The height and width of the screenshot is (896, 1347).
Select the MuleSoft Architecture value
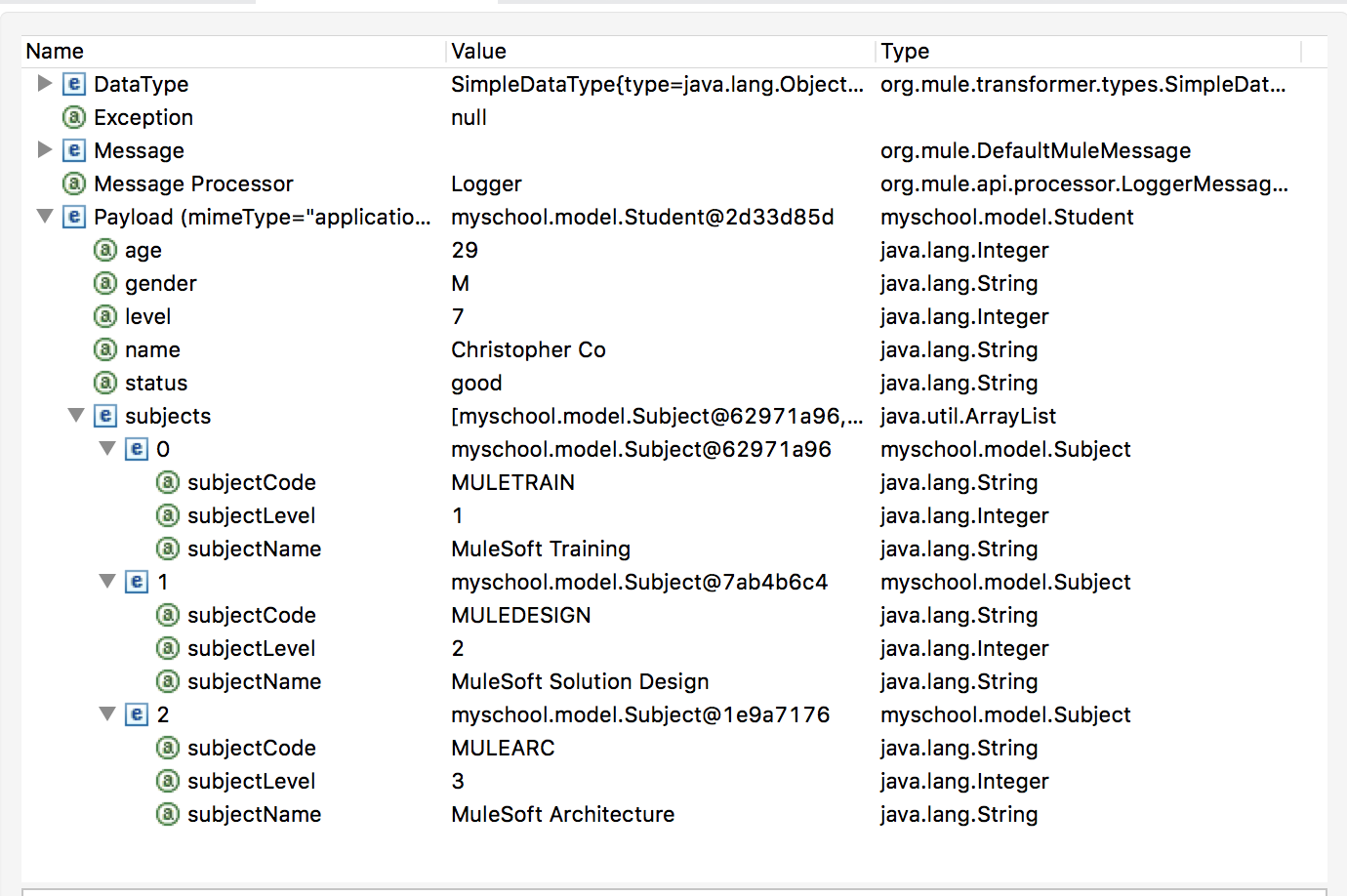(x=562, y=814)
